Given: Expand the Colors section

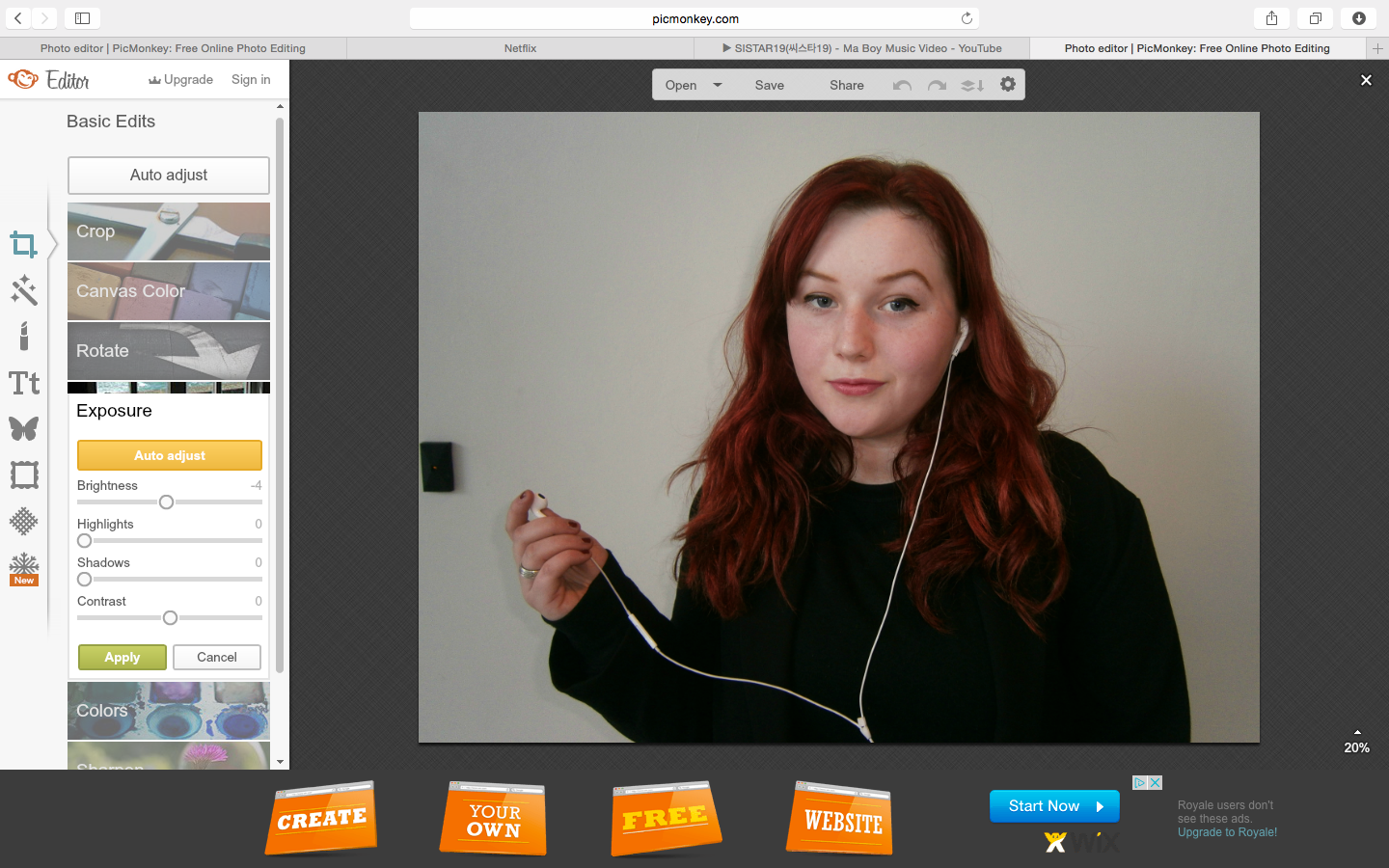Looking at the screenshot, I should (169, 711).
